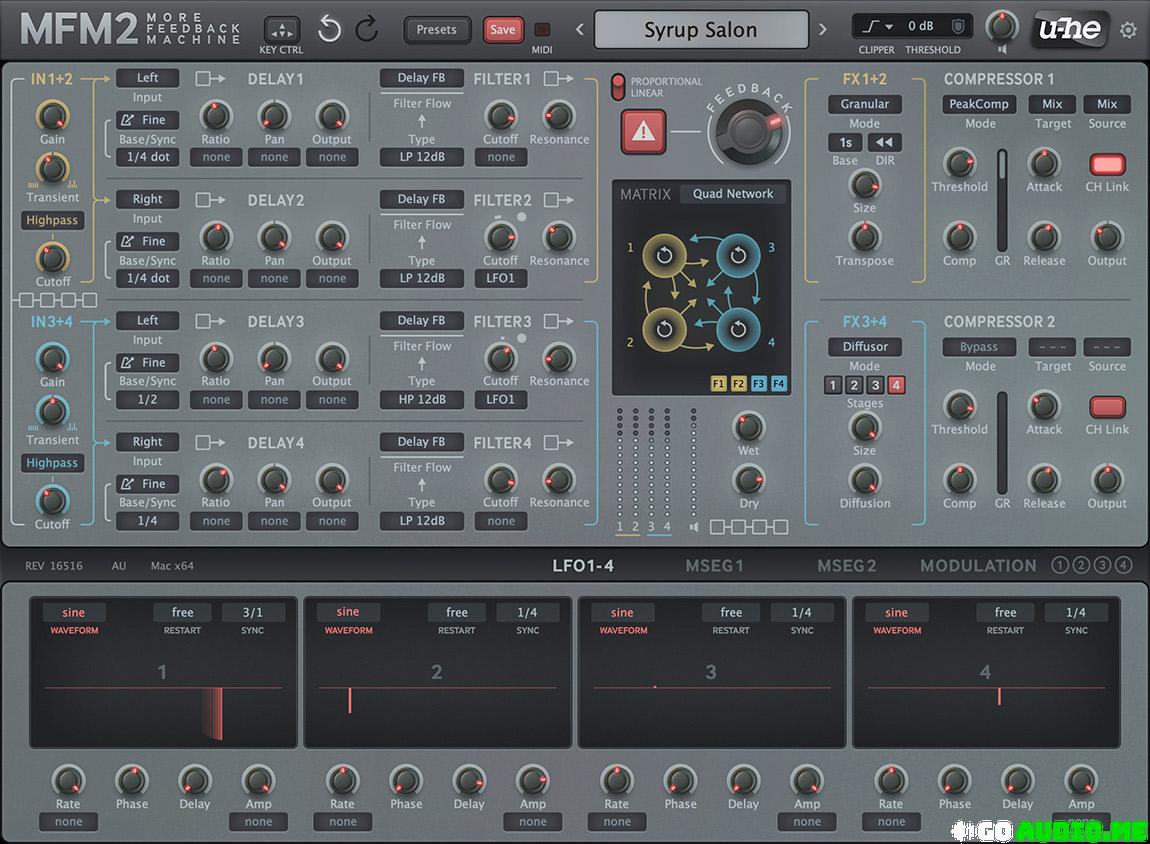The image size is (1150, 844).
Task: Click the red feedback panic warning icon
Action: (643, 131)
